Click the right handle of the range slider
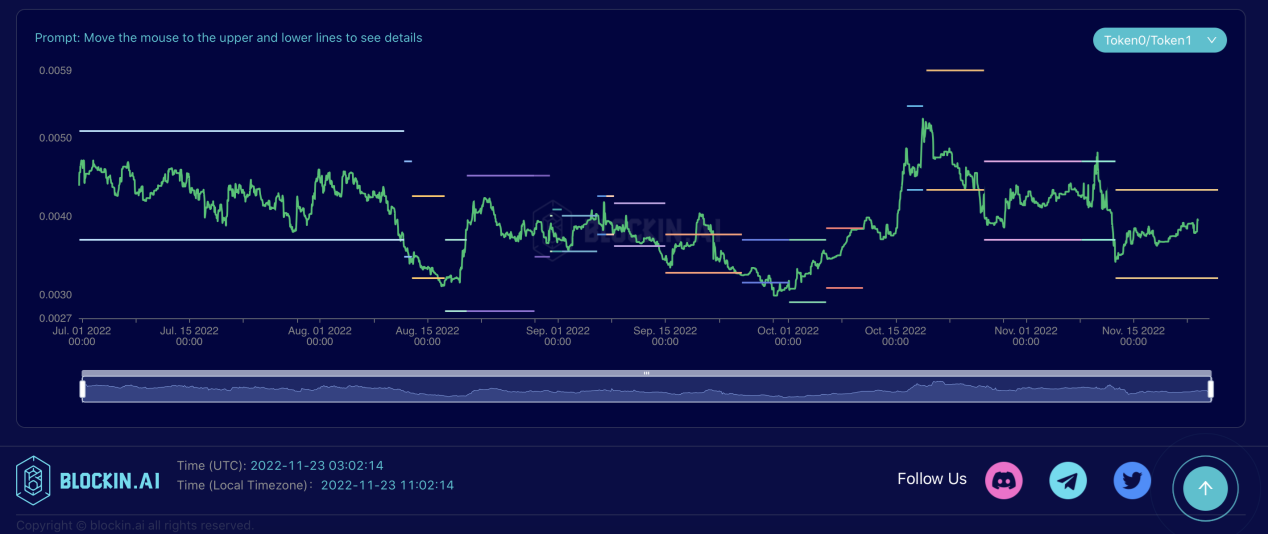 pos(1210,389)
